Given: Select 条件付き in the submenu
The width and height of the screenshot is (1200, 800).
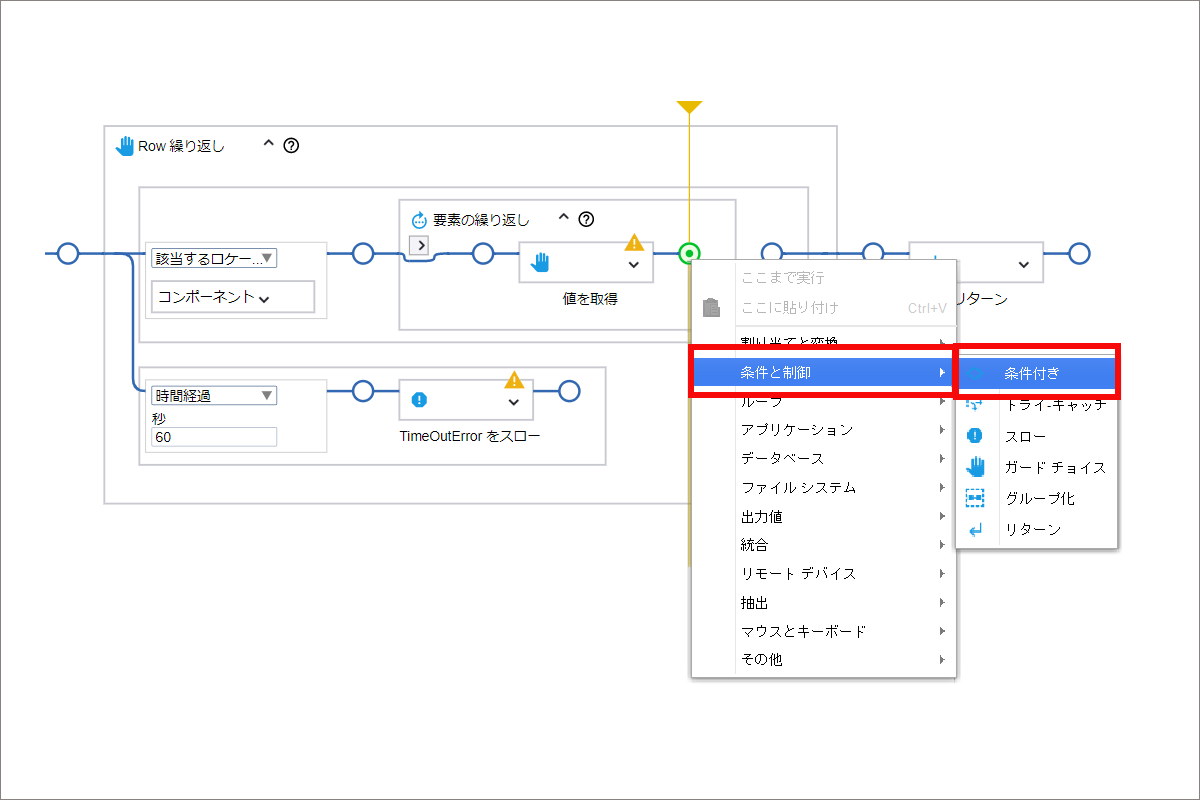Looking at the screenshot, I should [x=1036, y=373].
